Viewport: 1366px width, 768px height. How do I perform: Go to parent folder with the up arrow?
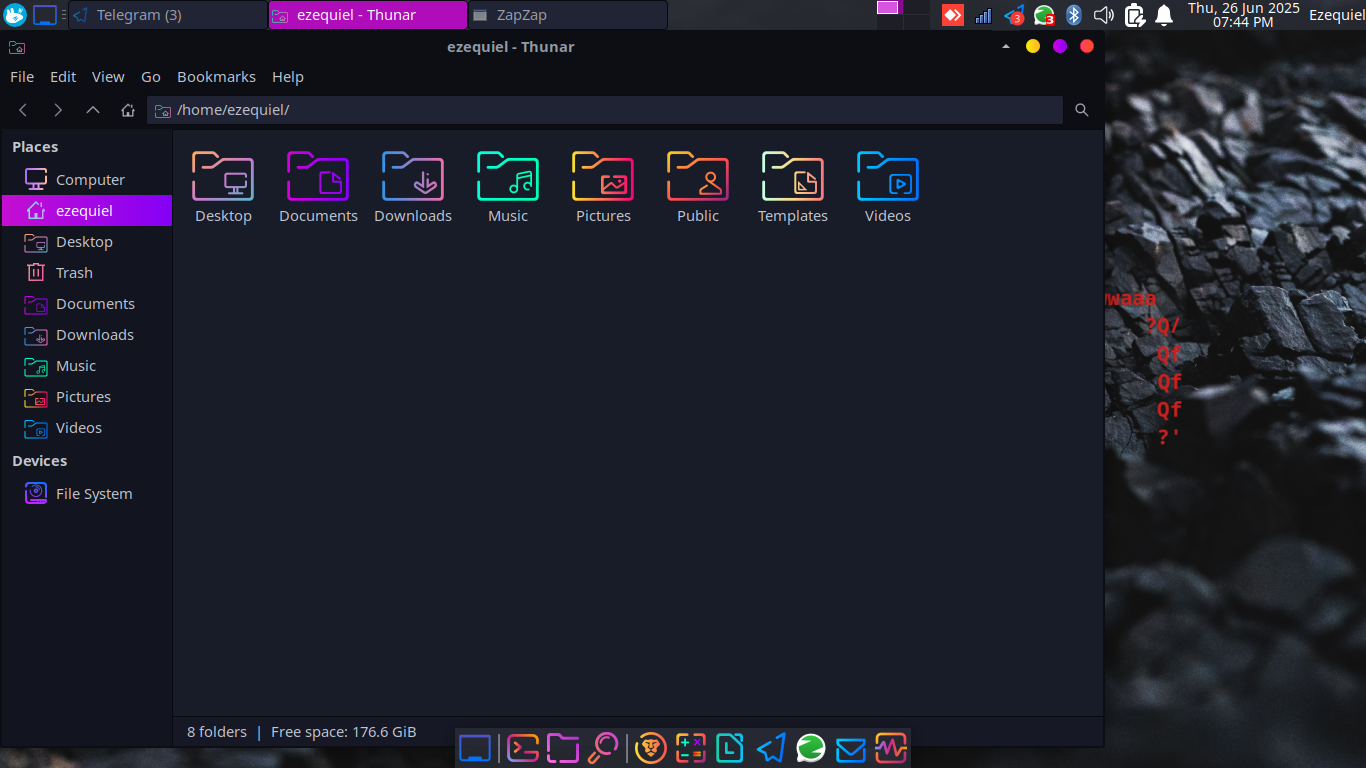[x=93, y=110]
